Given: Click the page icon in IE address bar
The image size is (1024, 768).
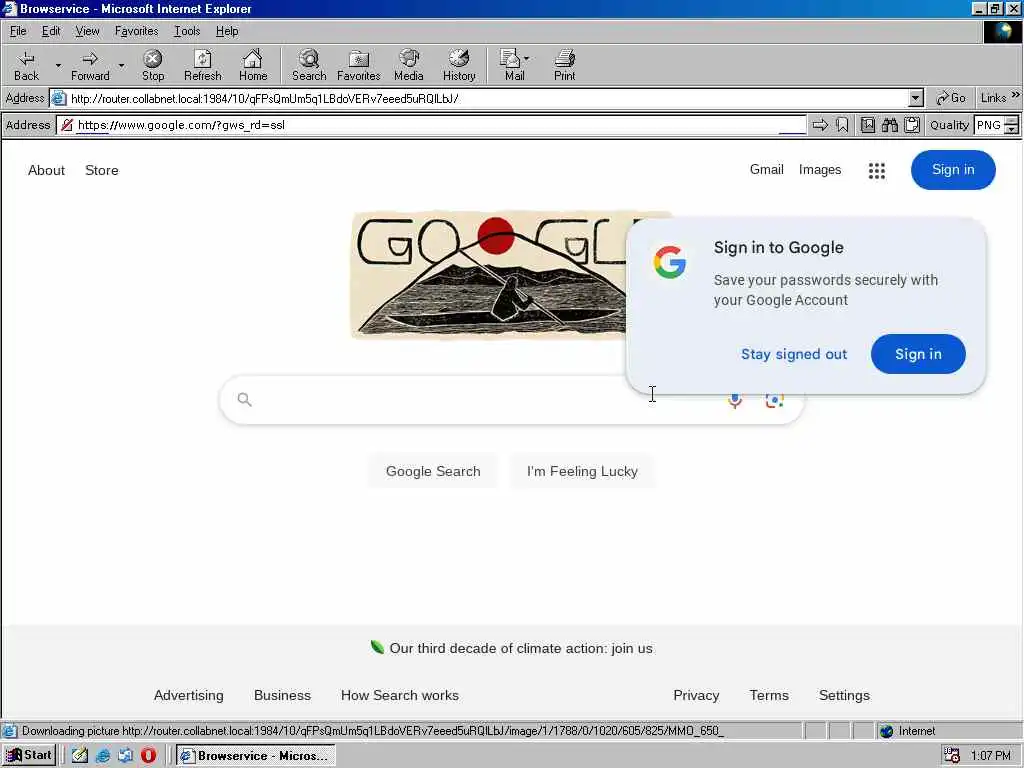Looking at the screenshot, I should coord(59,99).
